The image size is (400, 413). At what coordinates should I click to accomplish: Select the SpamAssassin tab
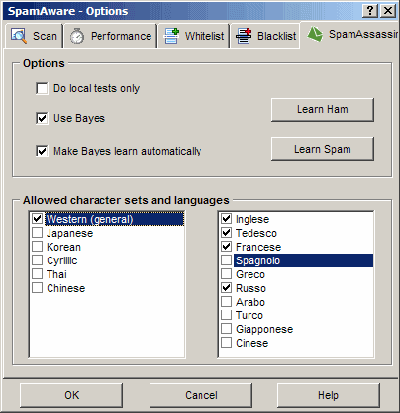pos(350,34)
